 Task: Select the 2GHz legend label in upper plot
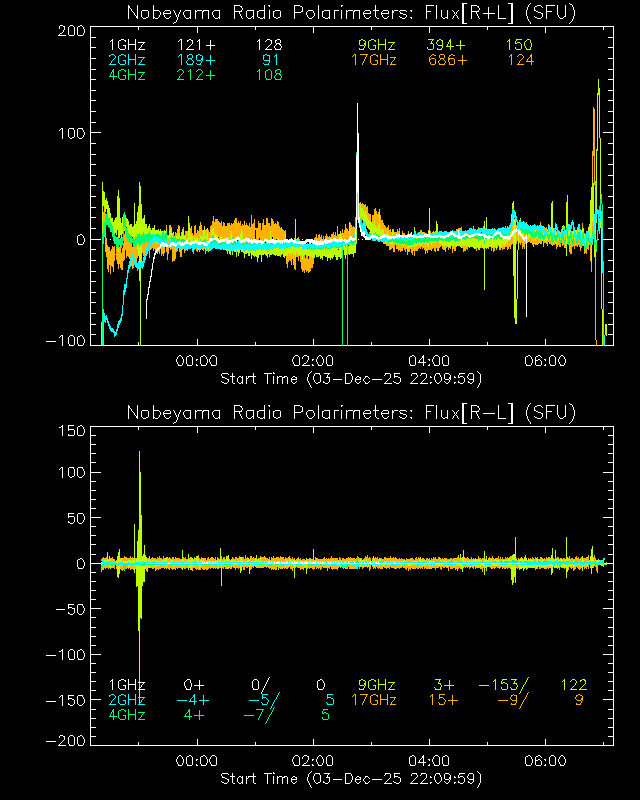pos(127,60)
